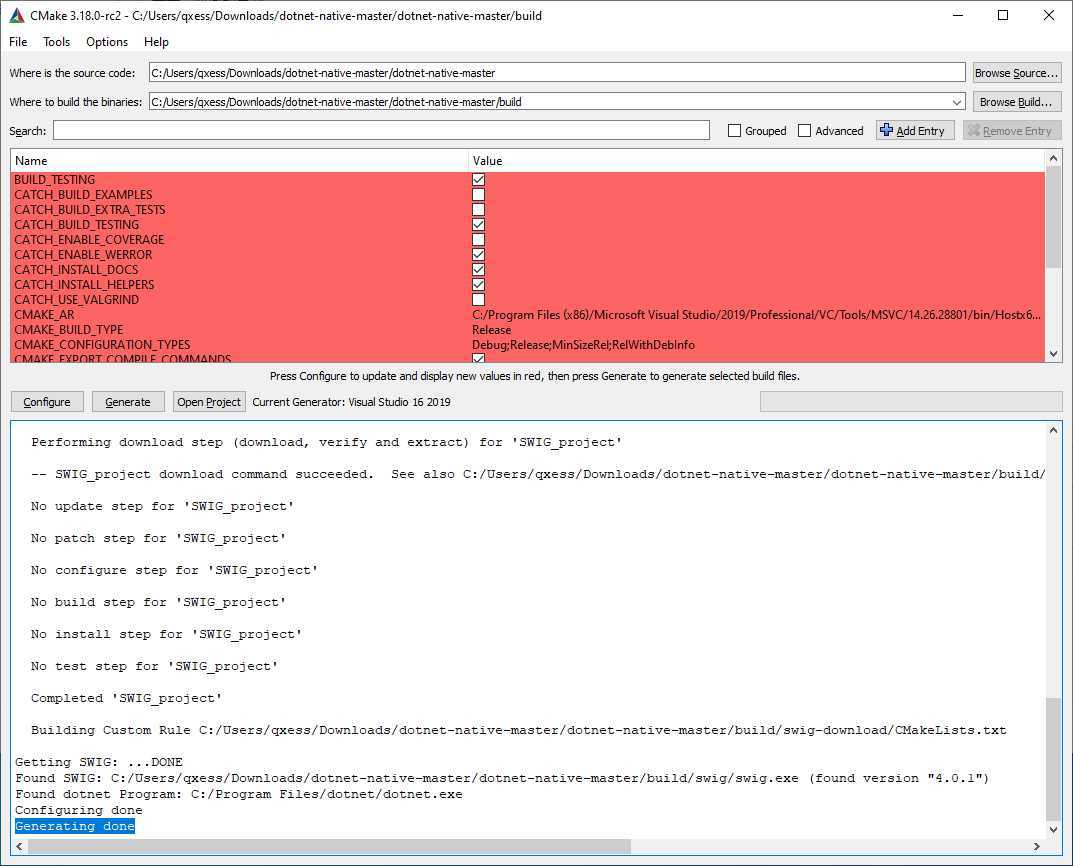Click the highlighted 'Generating done' log line

[75, 826]
